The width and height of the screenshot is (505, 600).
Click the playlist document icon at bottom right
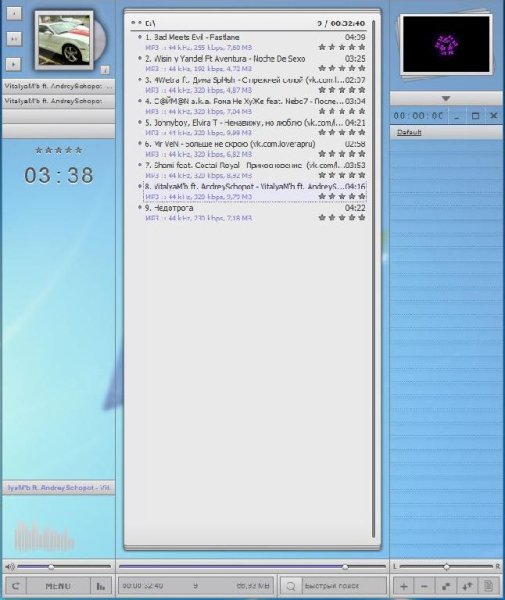[488, 586]
